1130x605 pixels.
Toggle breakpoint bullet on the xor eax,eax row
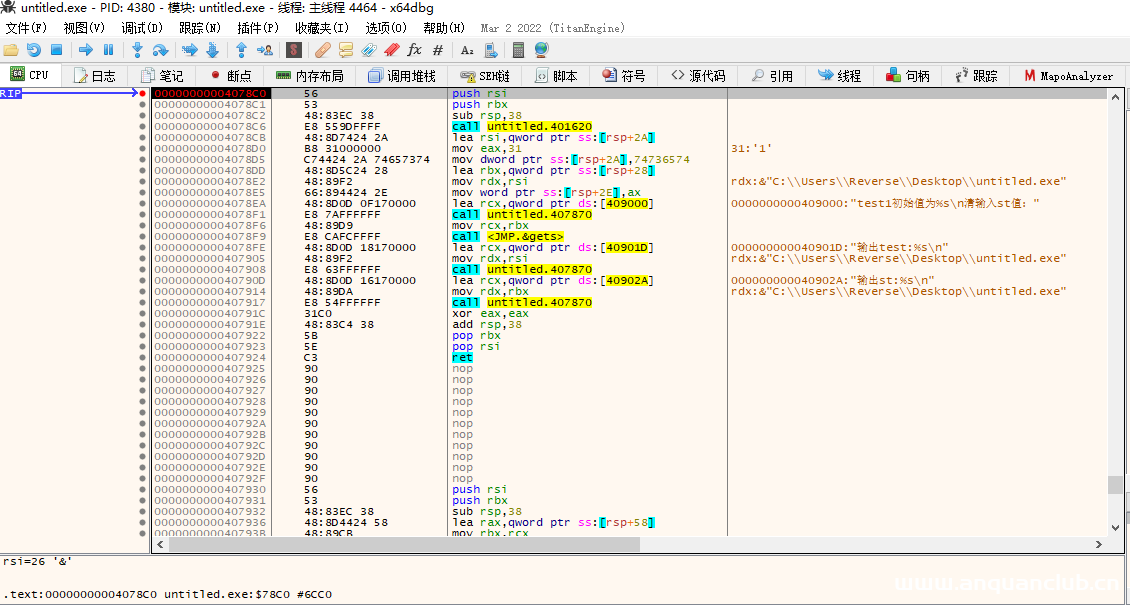(x=143, y=313)
